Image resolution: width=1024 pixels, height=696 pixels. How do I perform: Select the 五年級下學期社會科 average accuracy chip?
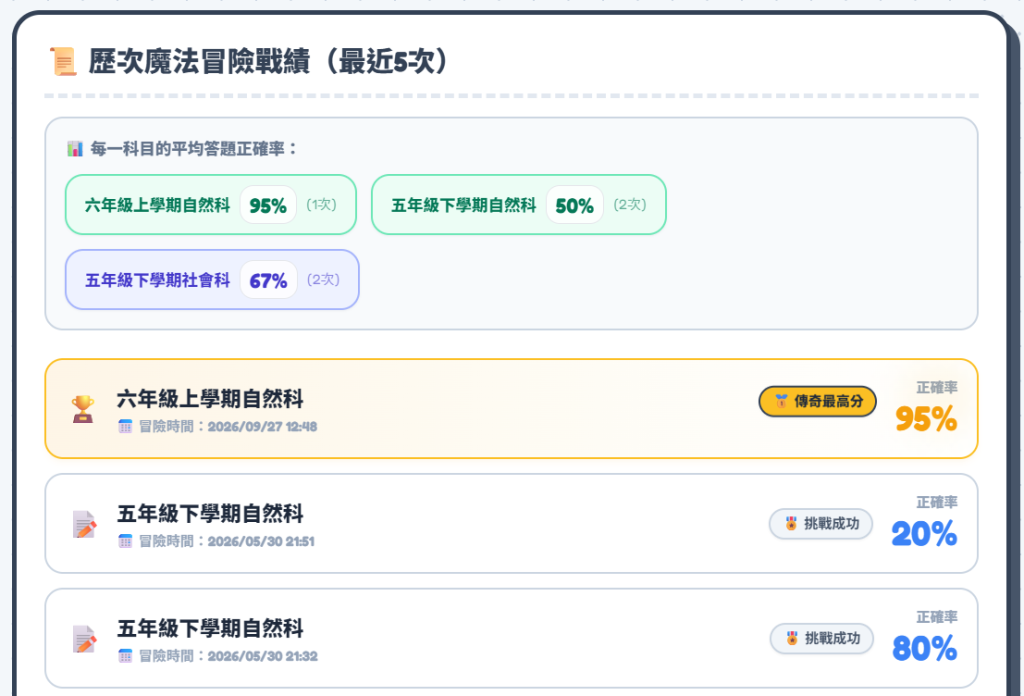tap(212, 279)
